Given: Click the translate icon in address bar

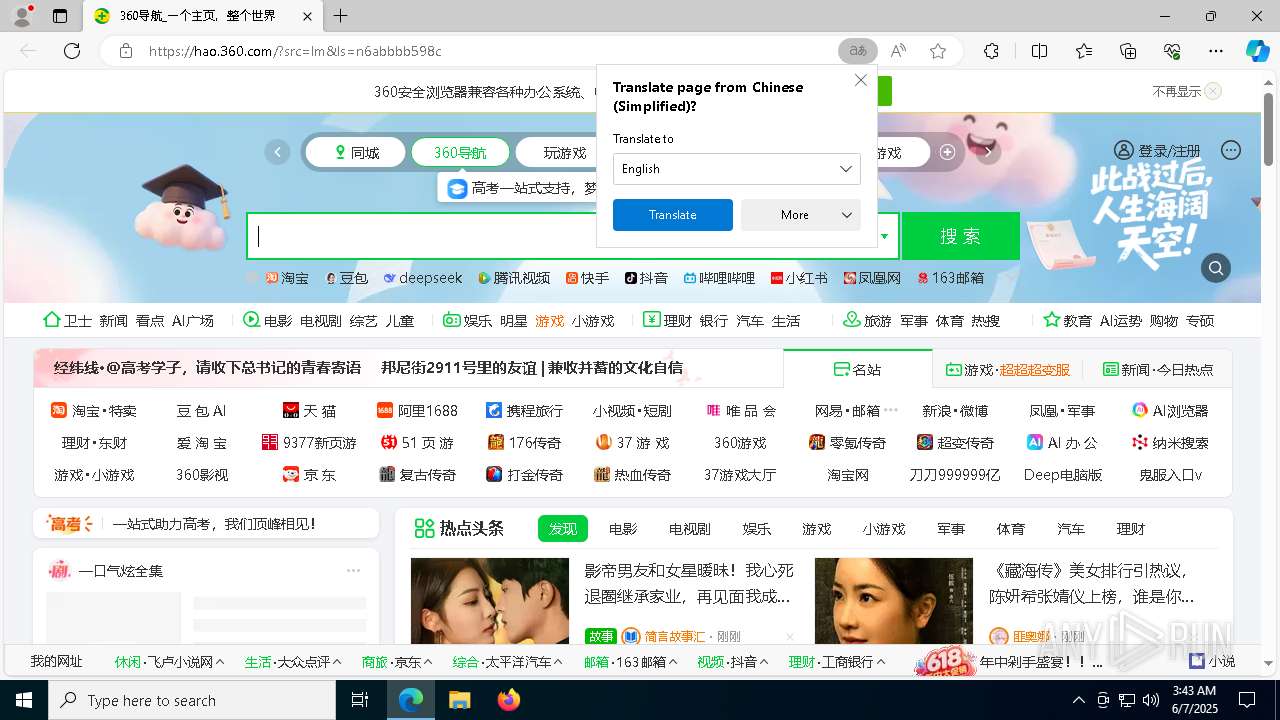Looking at the screenshot, I should pyautogui.click(x=858, y=51).
